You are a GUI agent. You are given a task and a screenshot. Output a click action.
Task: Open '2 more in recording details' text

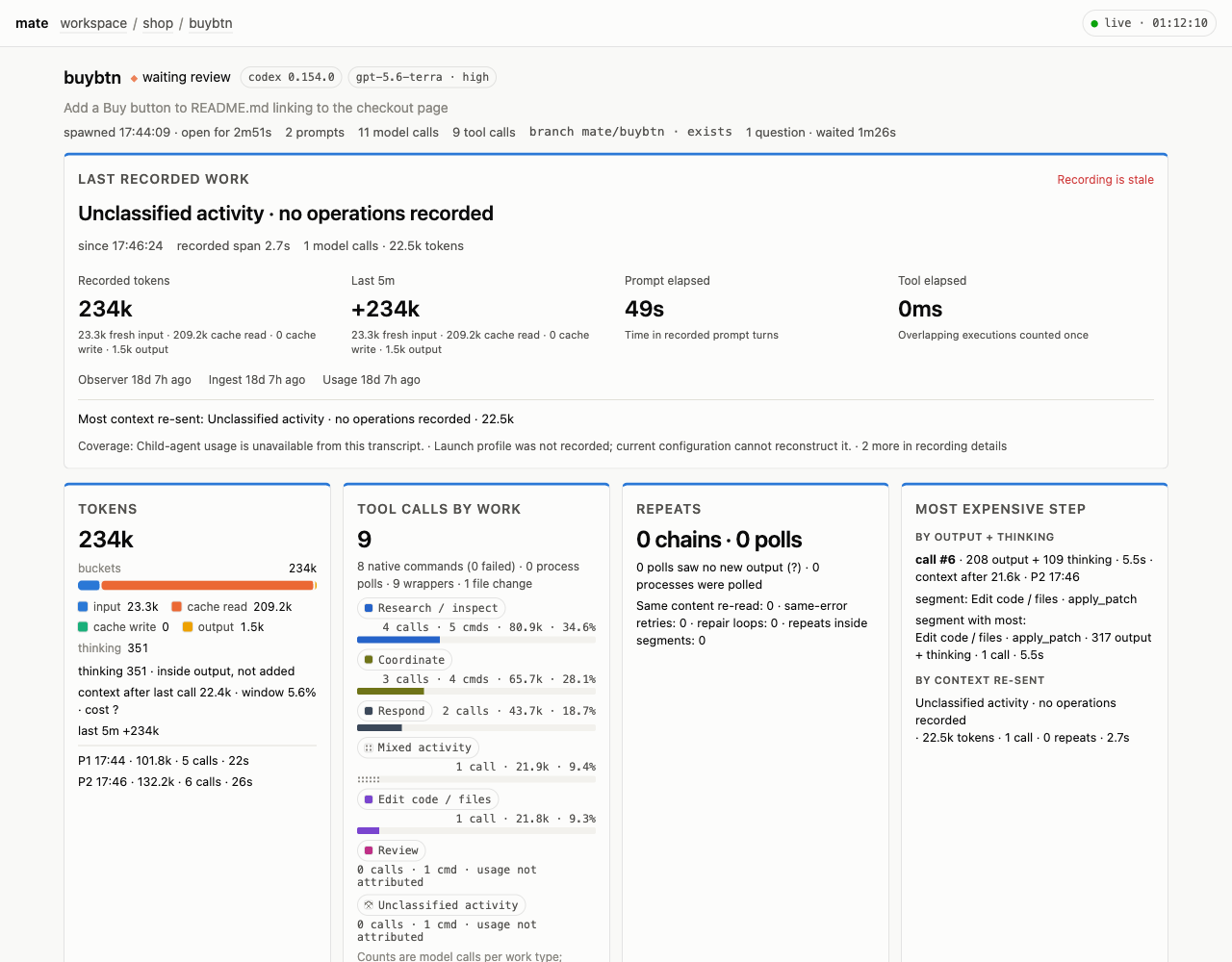click(x=934, y=446)
